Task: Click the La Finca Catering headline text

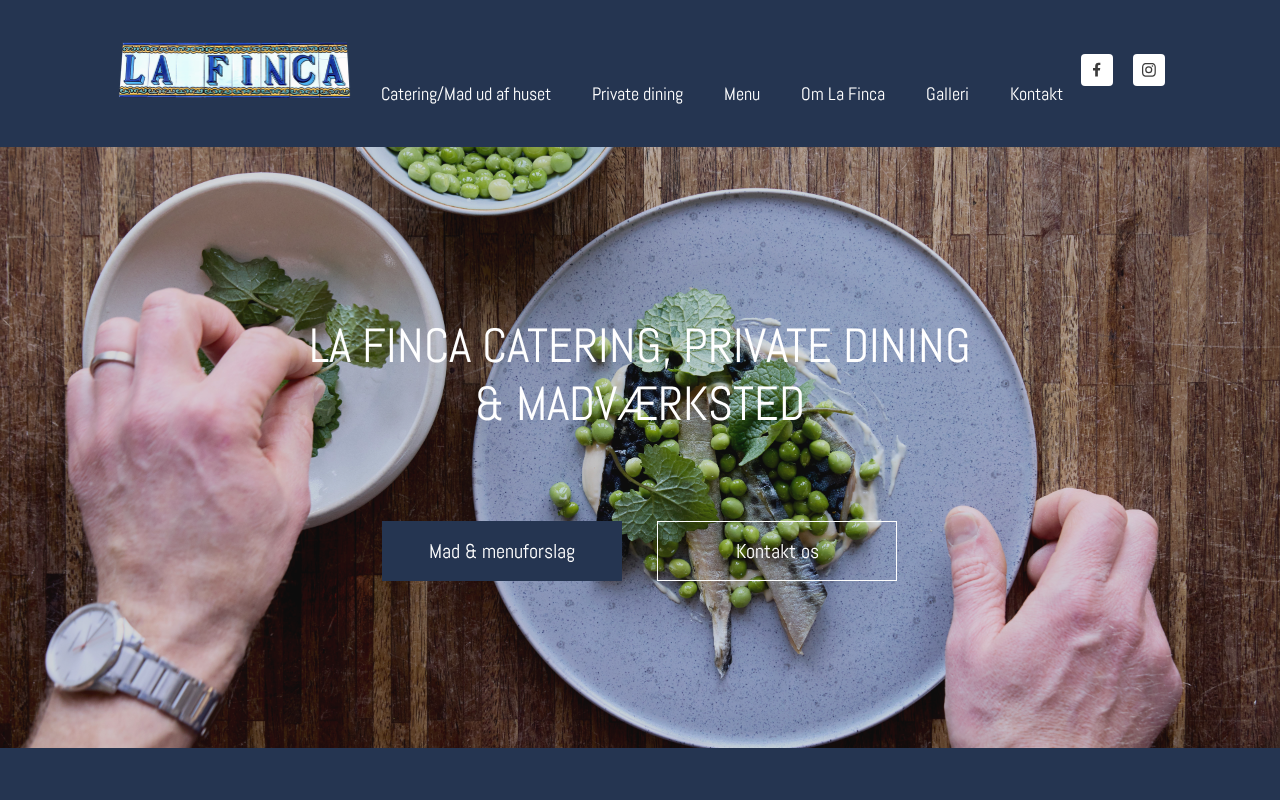Action: click(x=640, y=375)
